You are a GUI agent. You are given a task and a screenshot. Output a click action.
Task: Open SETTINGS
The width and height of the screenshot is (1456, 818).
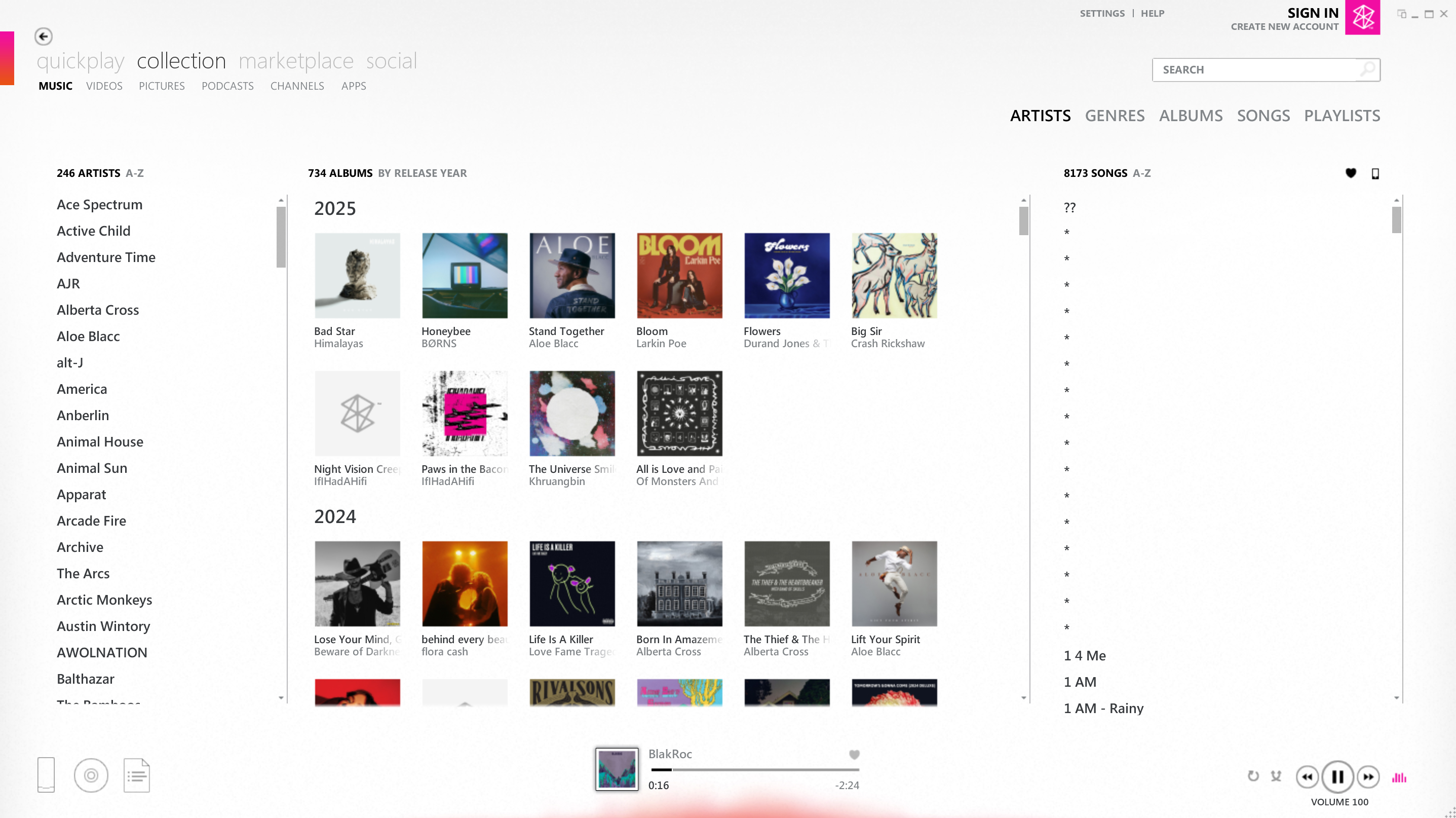[1101, 14]
